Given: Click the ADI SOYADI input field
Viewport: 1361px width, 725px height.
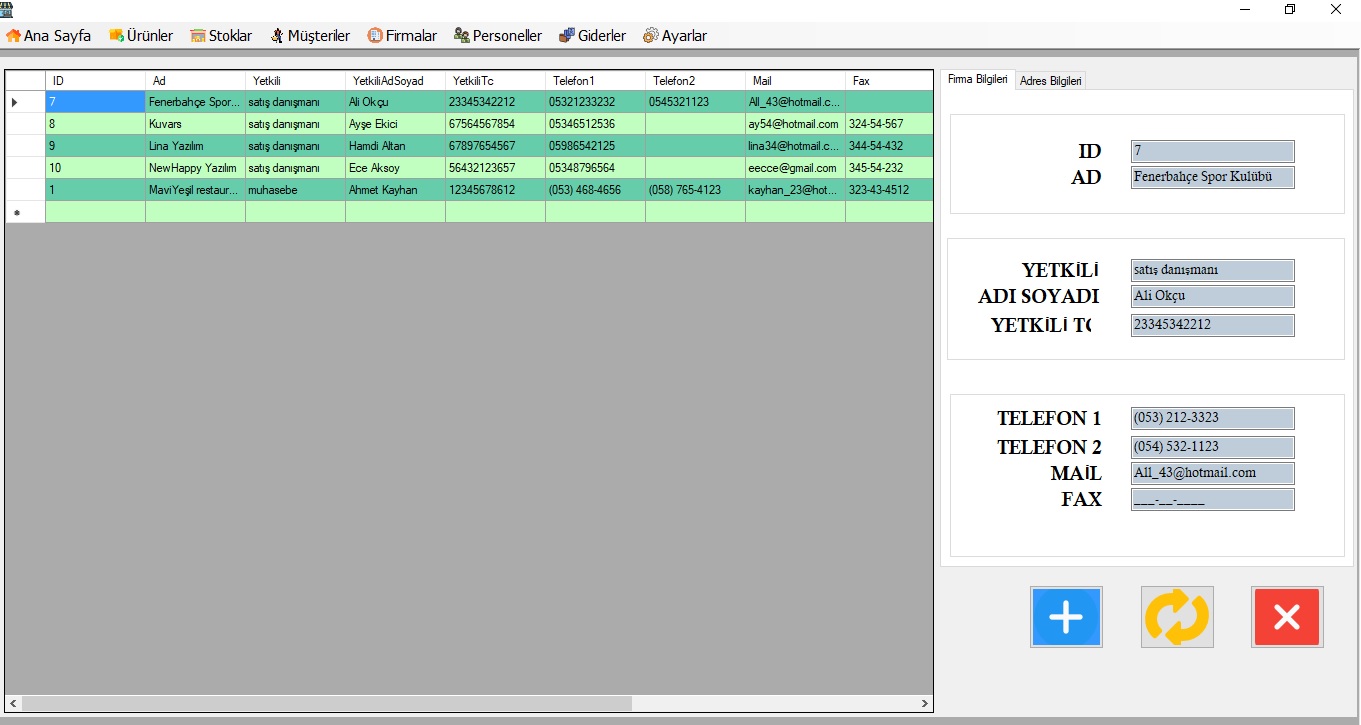Looking at the screenshot, I should point(1213,296).
